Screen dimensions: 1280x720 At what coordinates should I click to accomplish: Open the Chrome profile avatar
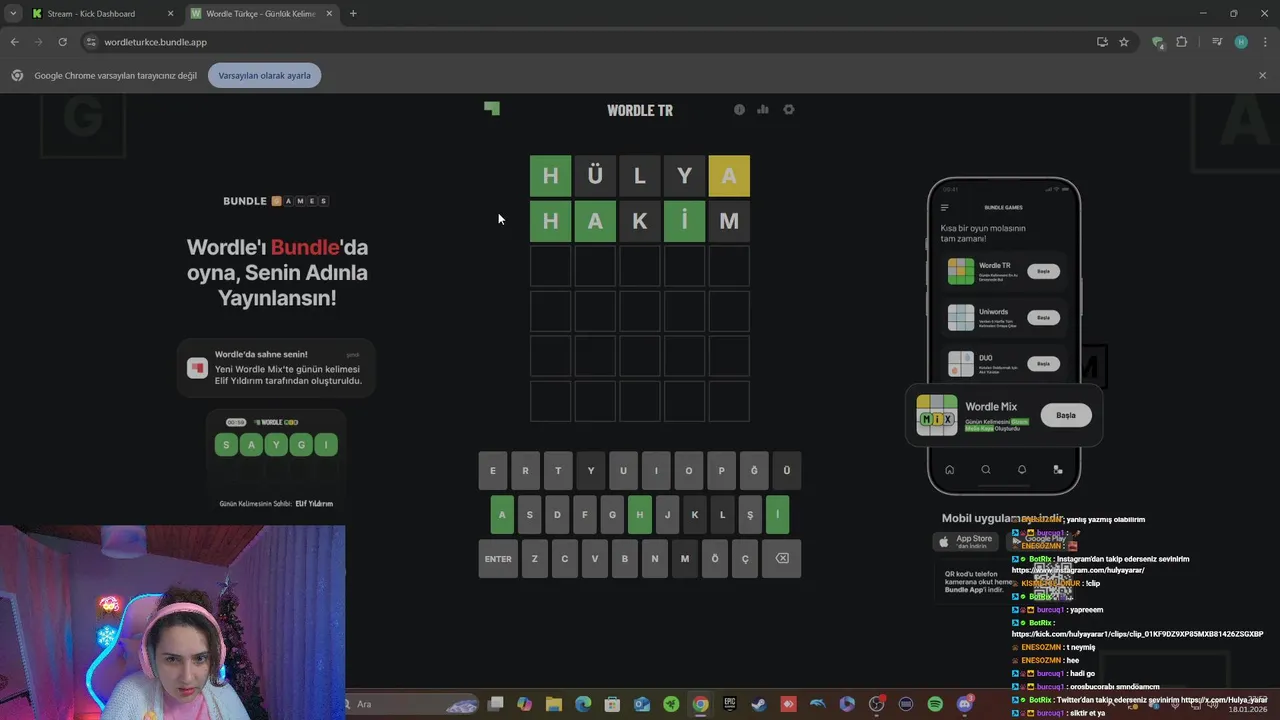coord(1241,42)
